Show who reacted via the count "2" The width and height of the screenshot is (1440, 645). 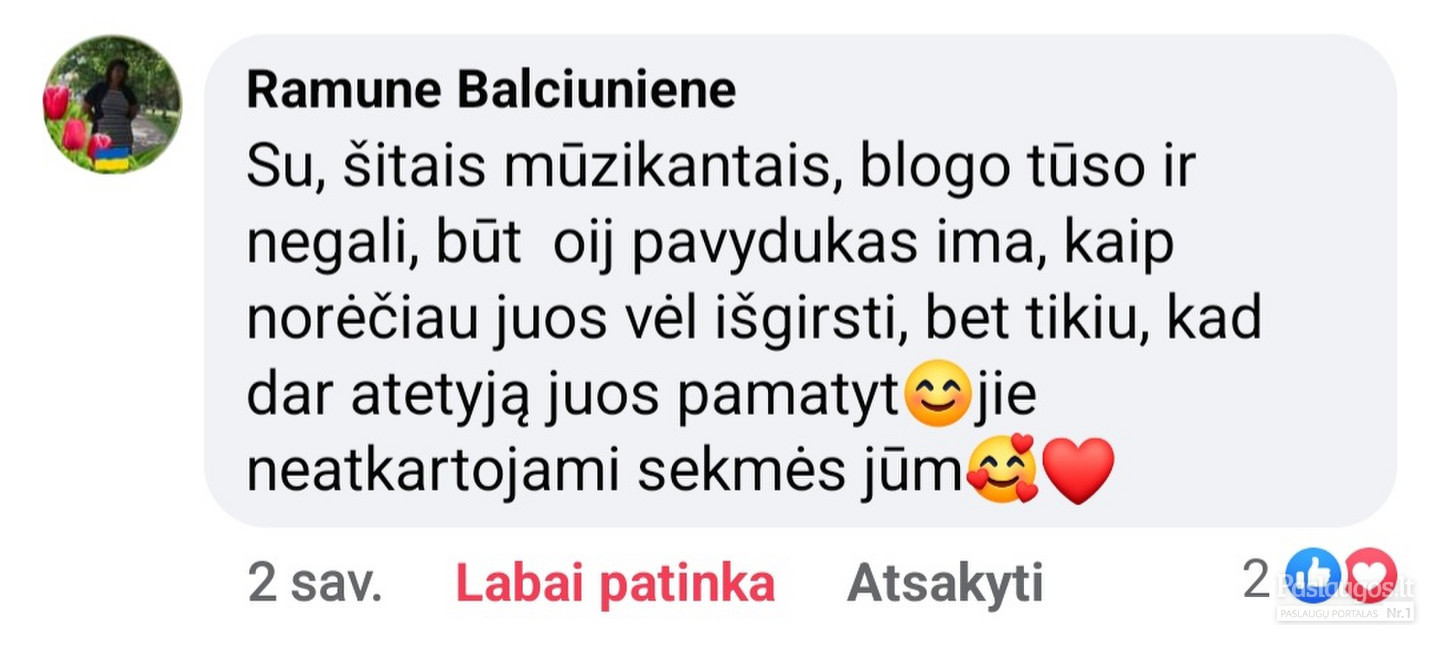[x=1256, y=579]
